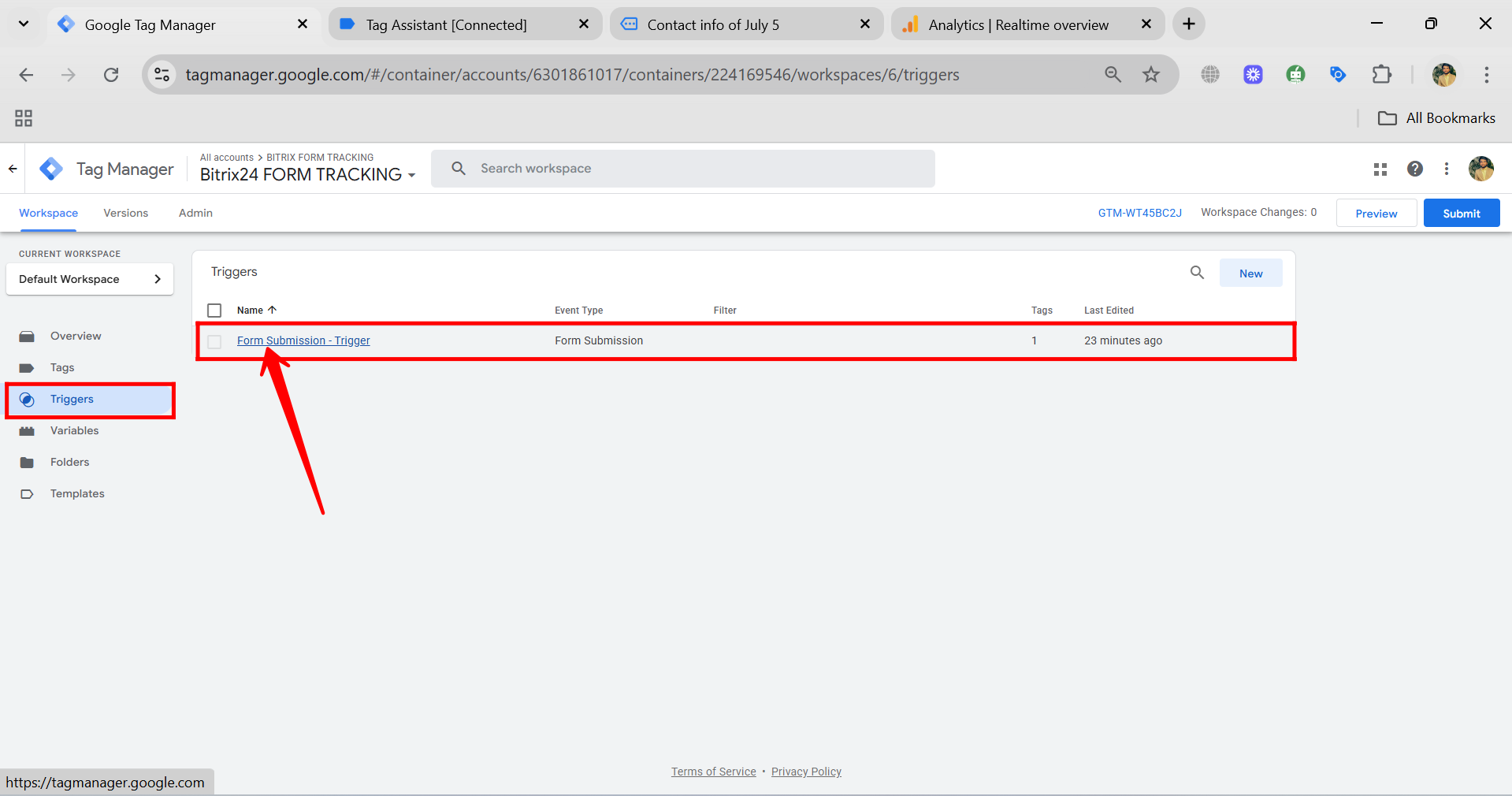Open the Triggers sidebar item
The width and height of the screenshot is (1512, 796).
pyautogui.click(x=90, y=400)
